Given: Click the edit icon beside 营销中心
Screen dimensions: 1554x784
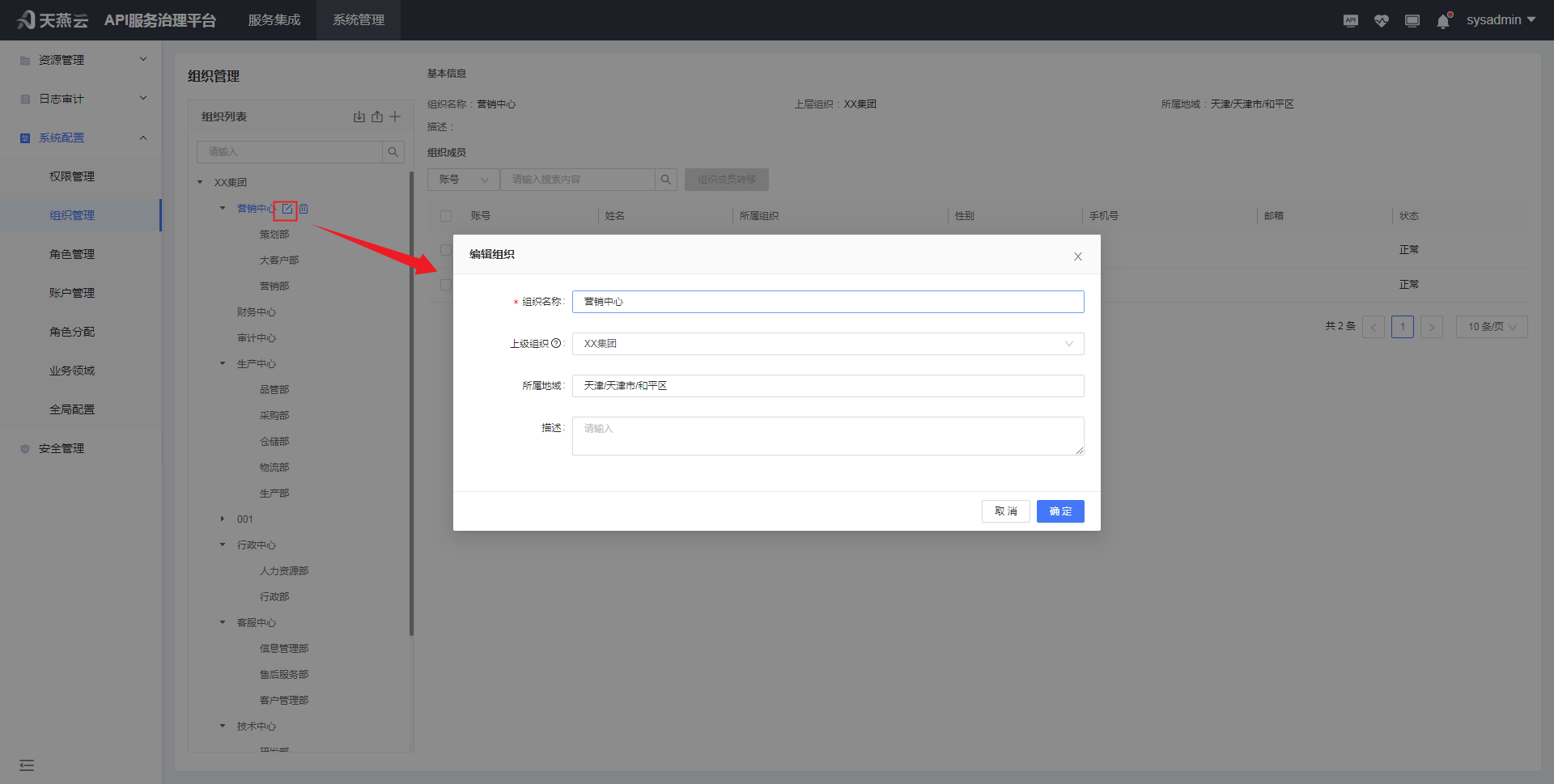Looking at the screenshot, I should click(287, 209).
